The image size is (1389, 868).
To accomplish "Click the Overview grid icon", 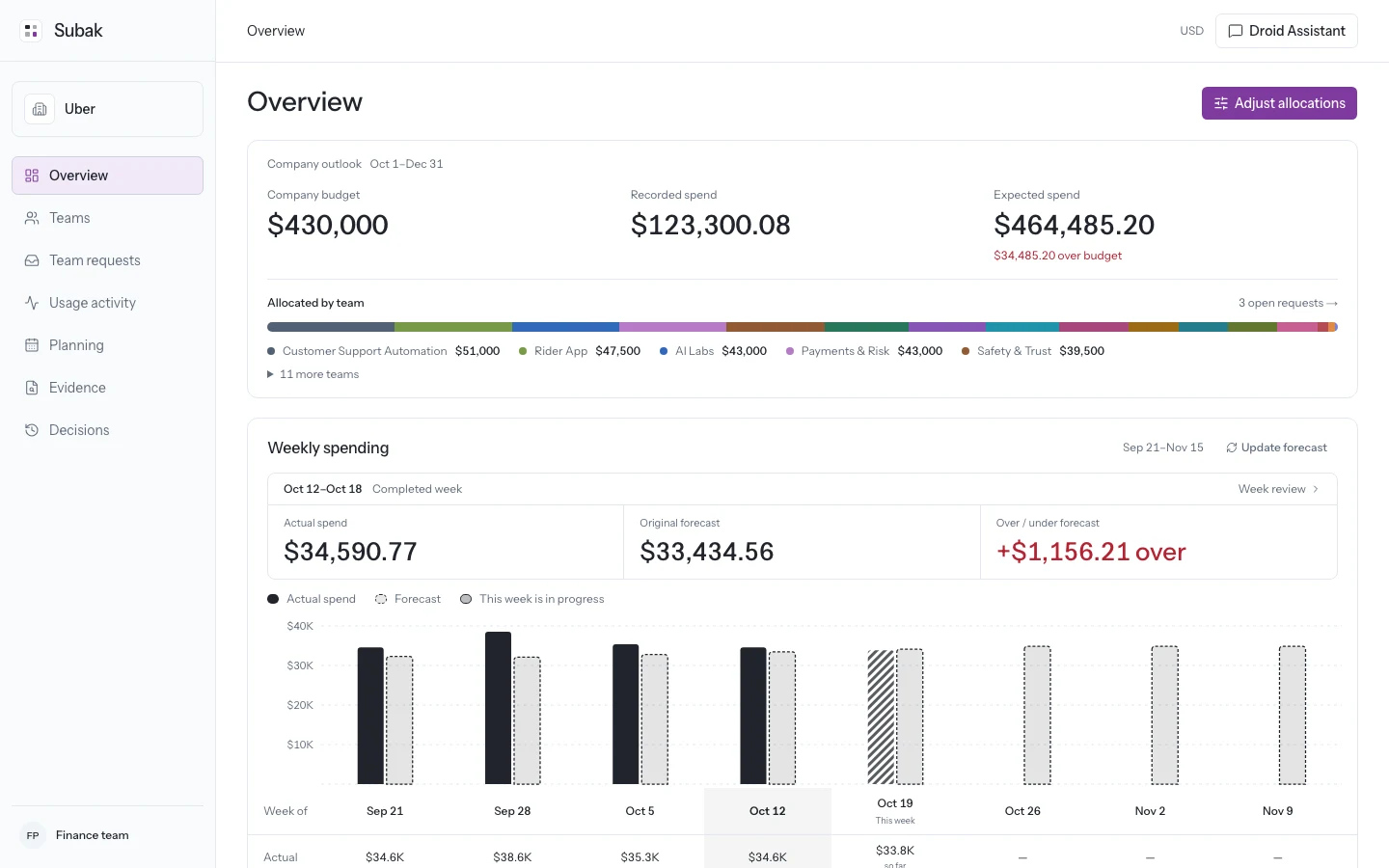I will point(32,176).
